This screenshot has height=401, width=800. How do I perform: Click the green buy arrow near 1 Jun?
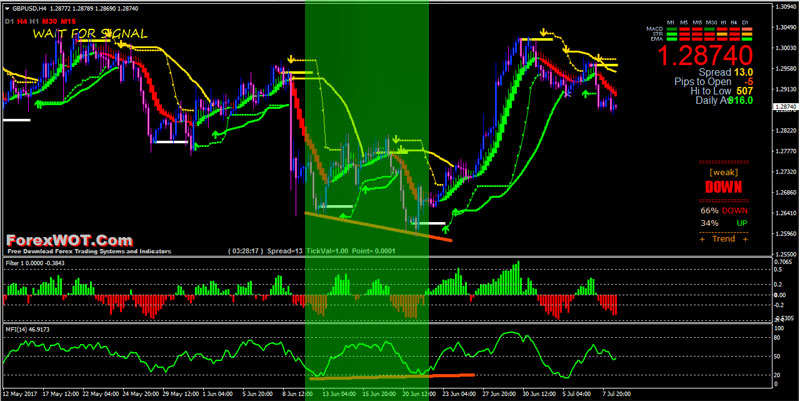[x=215, y=134]
